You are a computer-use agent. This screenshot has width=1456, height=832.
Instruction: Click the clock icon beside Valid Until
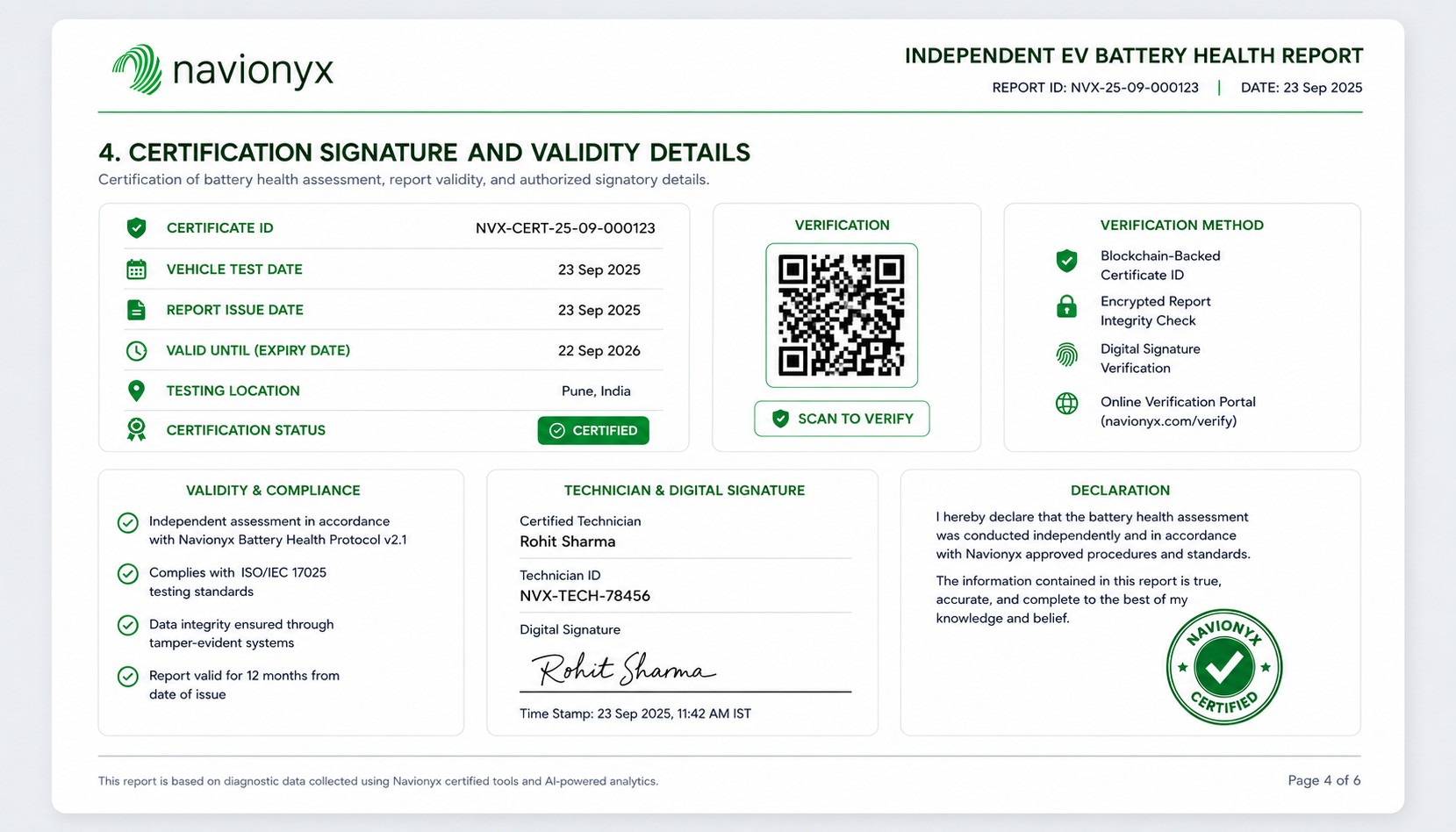136,351
